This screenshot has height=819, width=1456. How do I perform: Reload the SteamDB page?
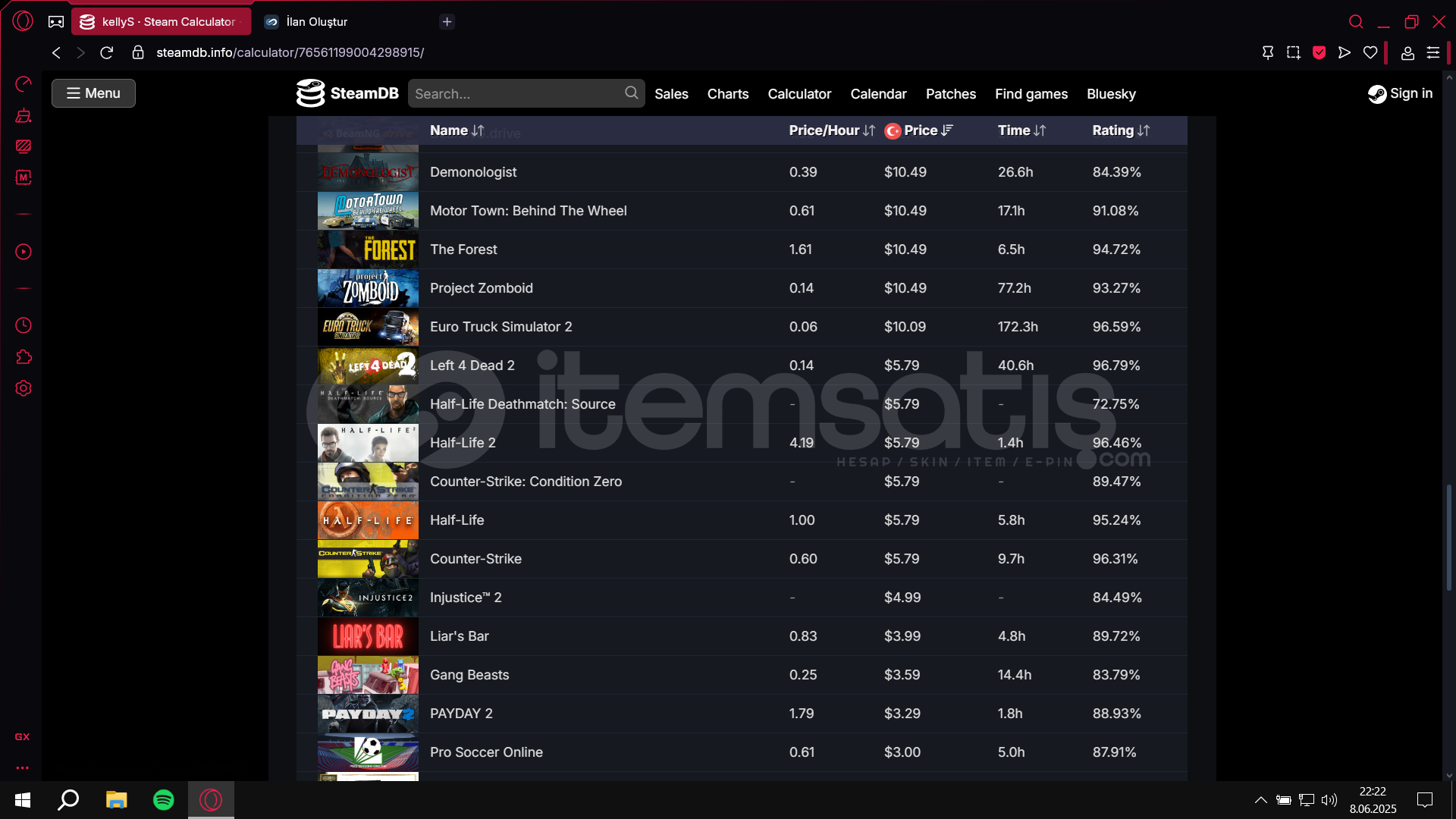(x=107, y=52)
